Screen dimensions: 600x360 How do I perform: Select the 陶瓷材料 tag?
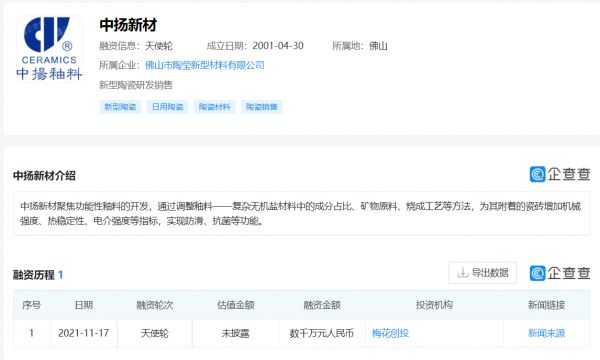[x=215, y=107]
